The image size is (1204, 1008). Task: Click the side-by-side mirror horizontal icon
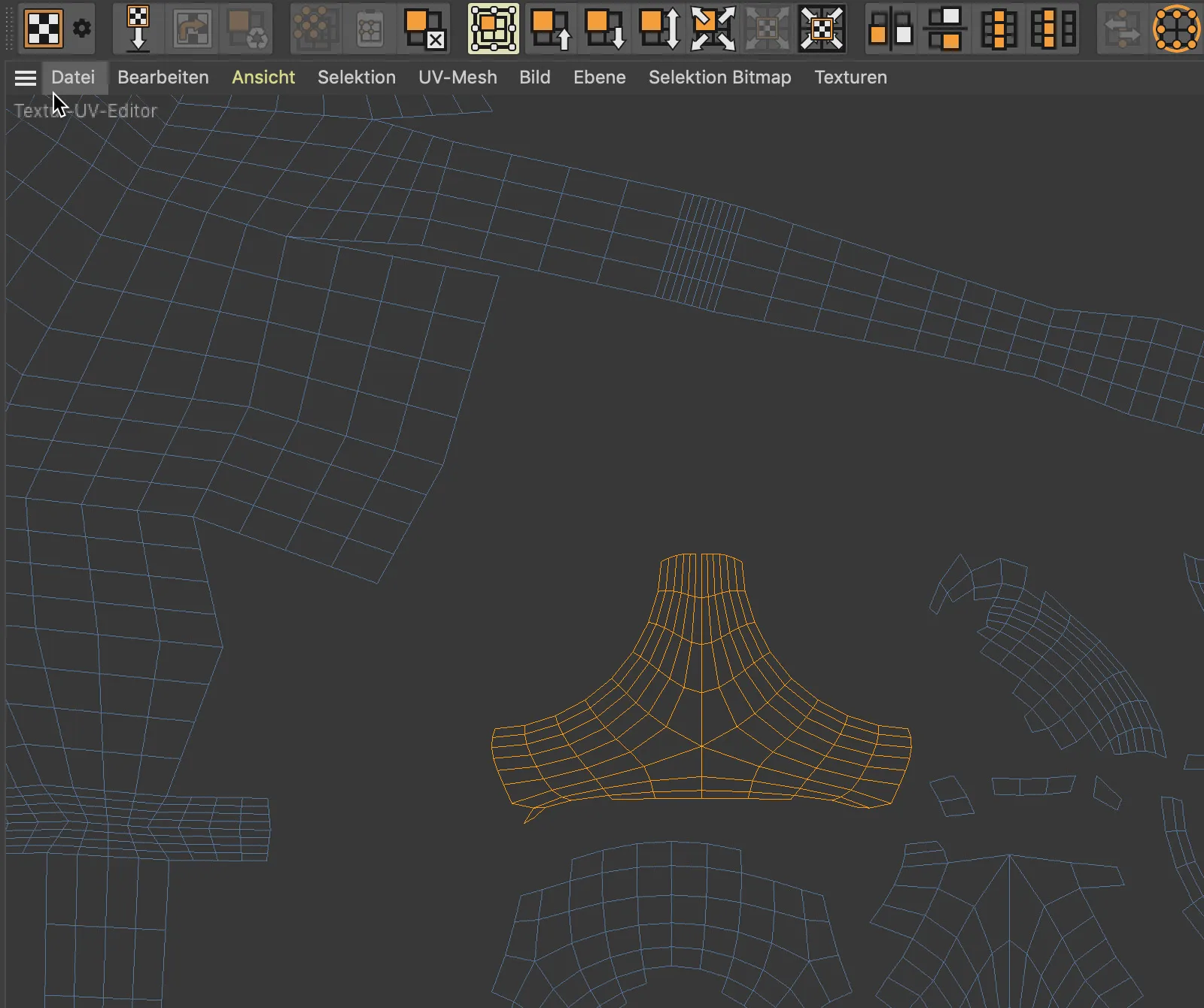891,29
